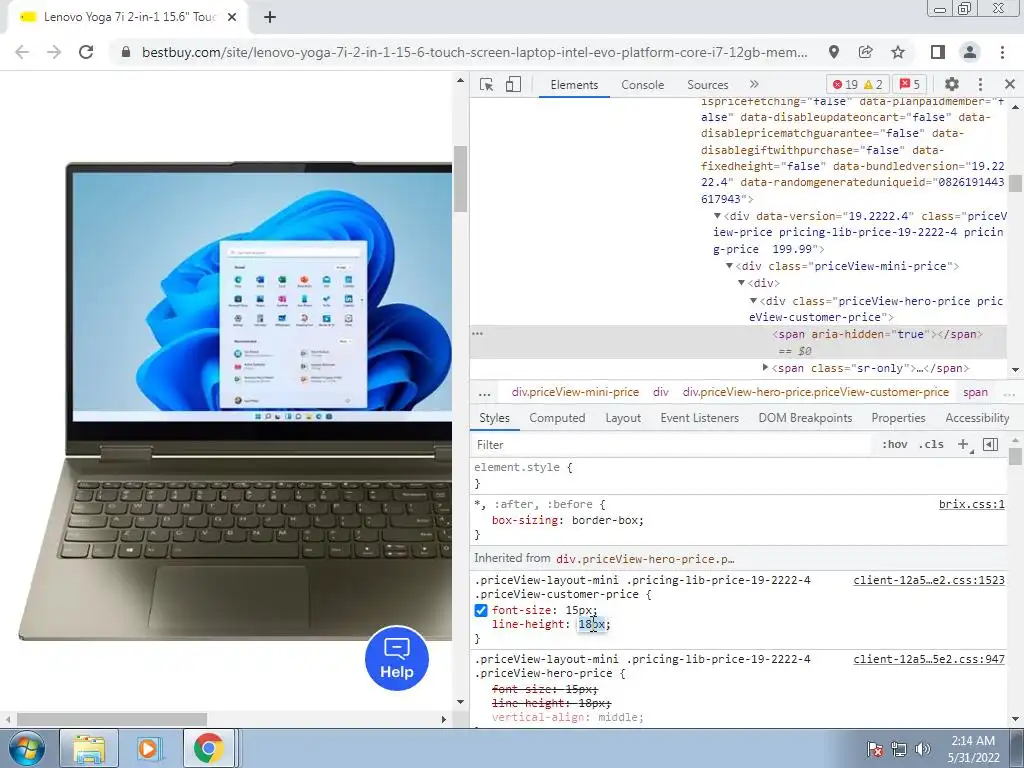Viewport: 1024px width, 768px height.
Task: Click inherited div.priceView-hero-price selector link
Action: click(x=645, y=559)
